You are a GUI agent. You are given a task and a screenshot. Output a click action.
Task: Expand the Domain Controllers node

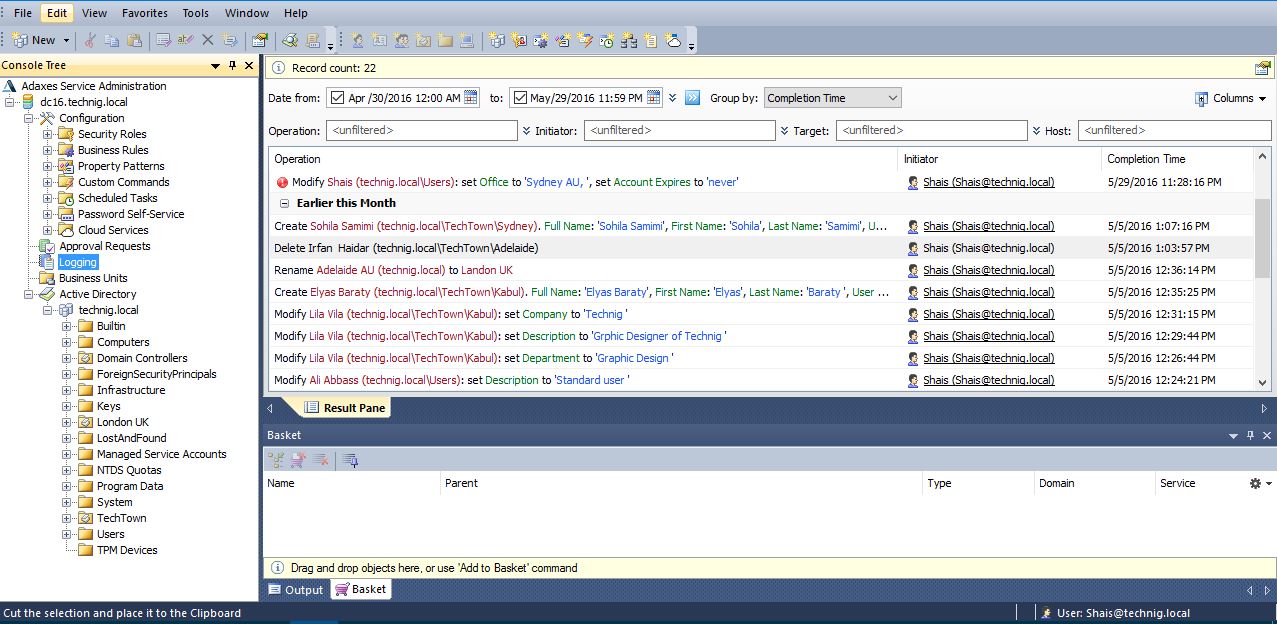(67, 358)
